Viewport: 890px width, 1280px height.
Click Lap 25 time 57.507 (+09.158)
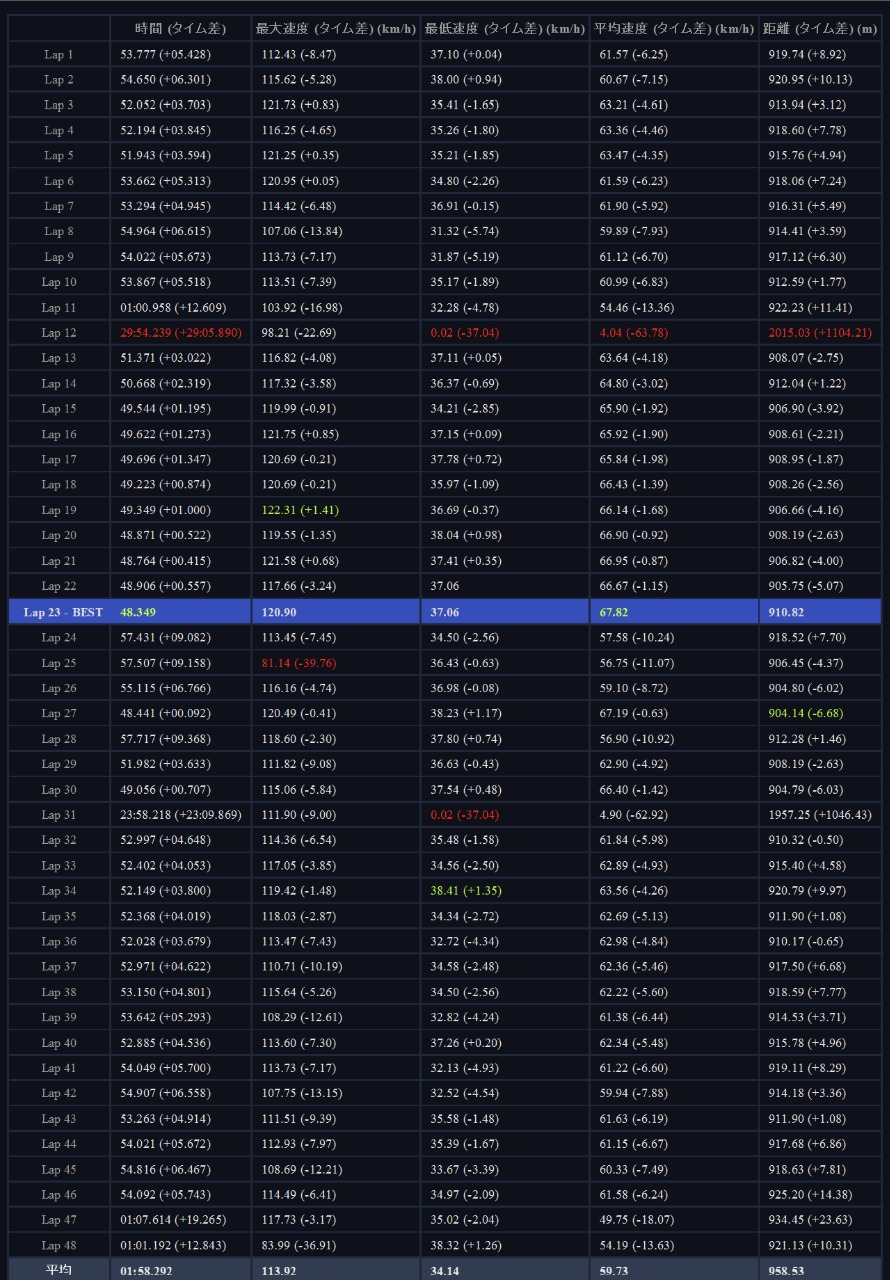(x=165, y=663)
